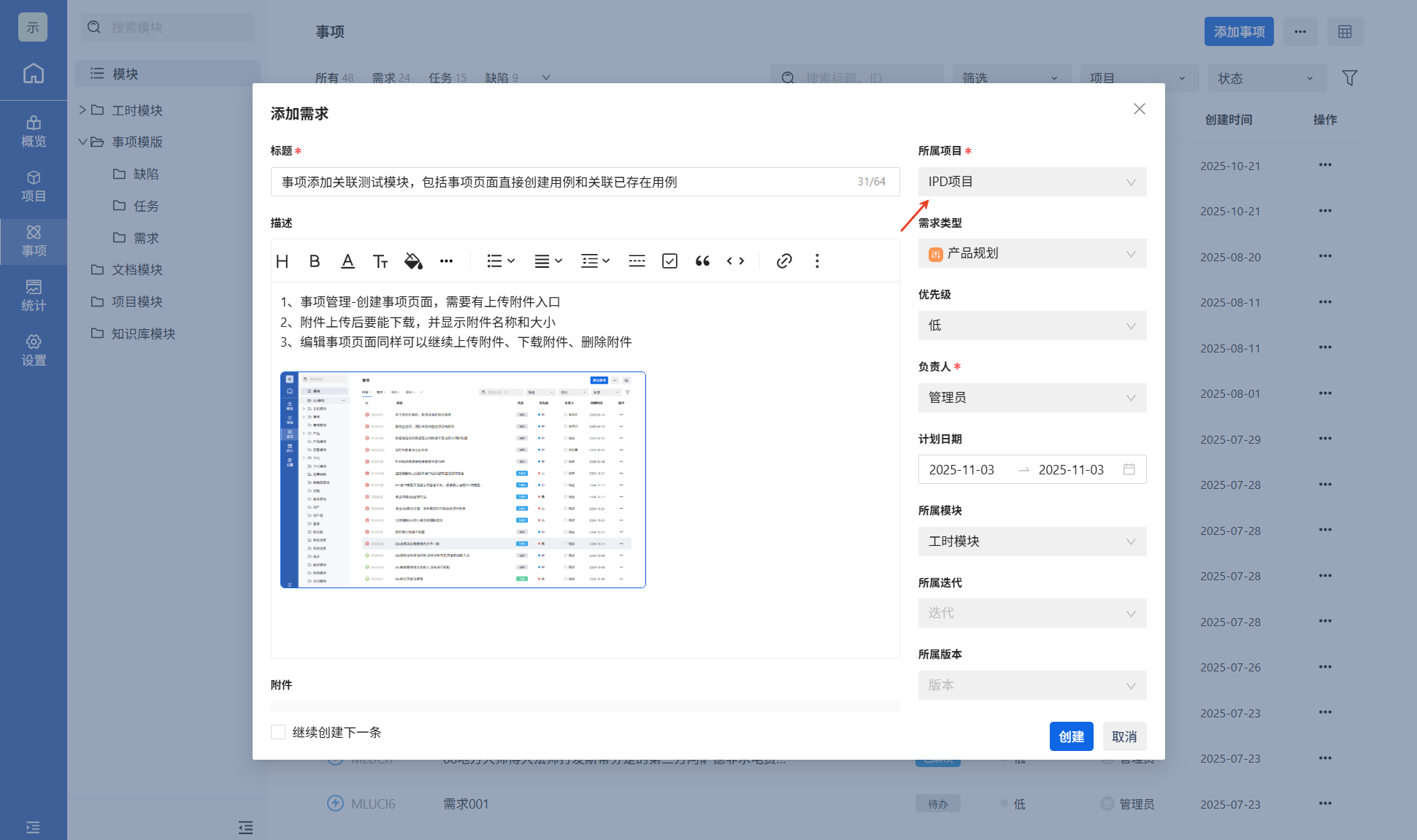The width and height of the screenshot is (1417, 840).
Task: Check the continue creating next item box
Action: tap(278, 732)
